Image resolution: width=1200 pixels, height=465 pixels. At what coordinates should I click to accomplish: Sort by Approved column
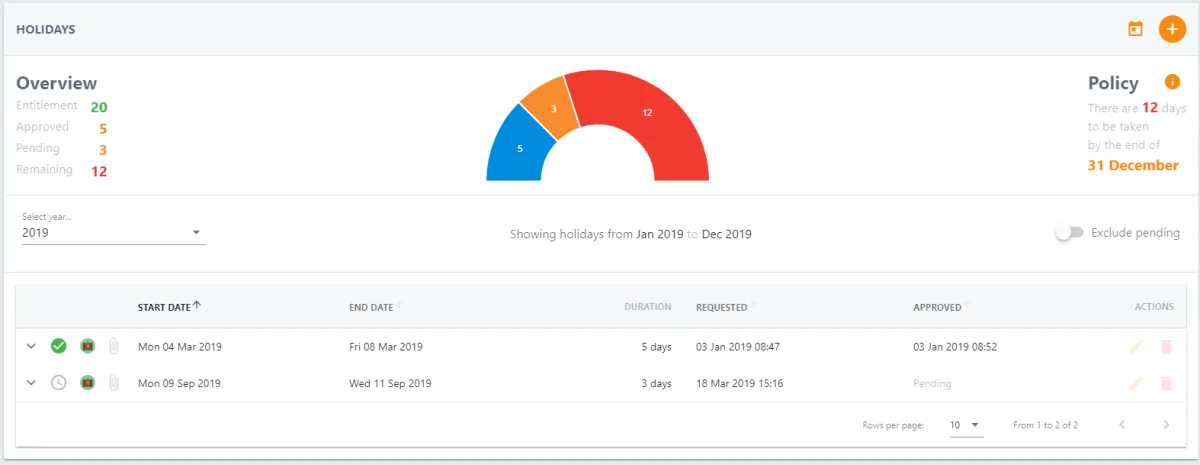942,307
